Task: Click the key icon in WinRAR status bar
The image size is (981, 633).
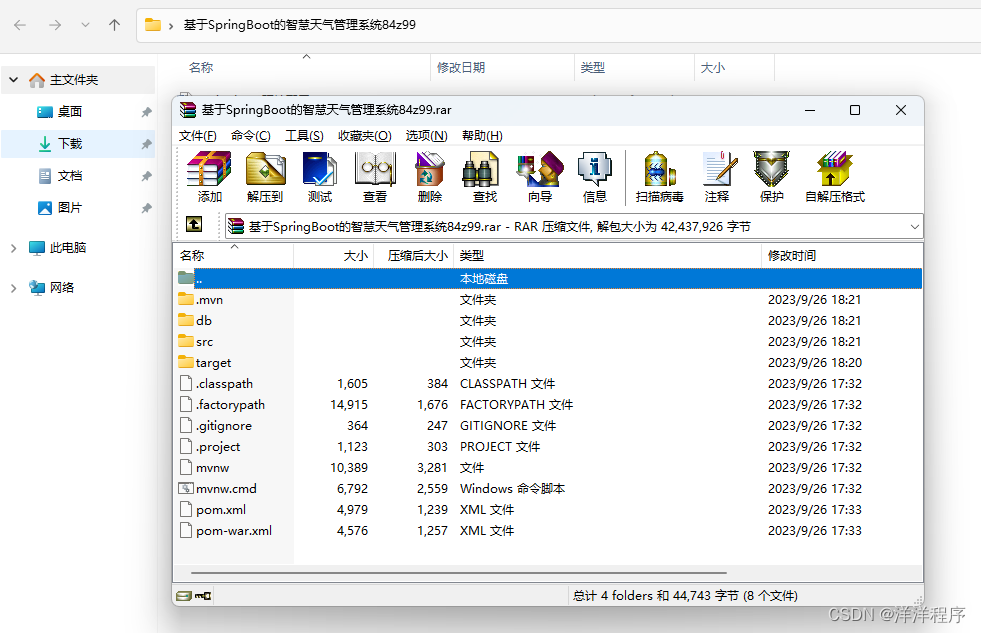Action: pyautogui.click(x=203, y=595)
